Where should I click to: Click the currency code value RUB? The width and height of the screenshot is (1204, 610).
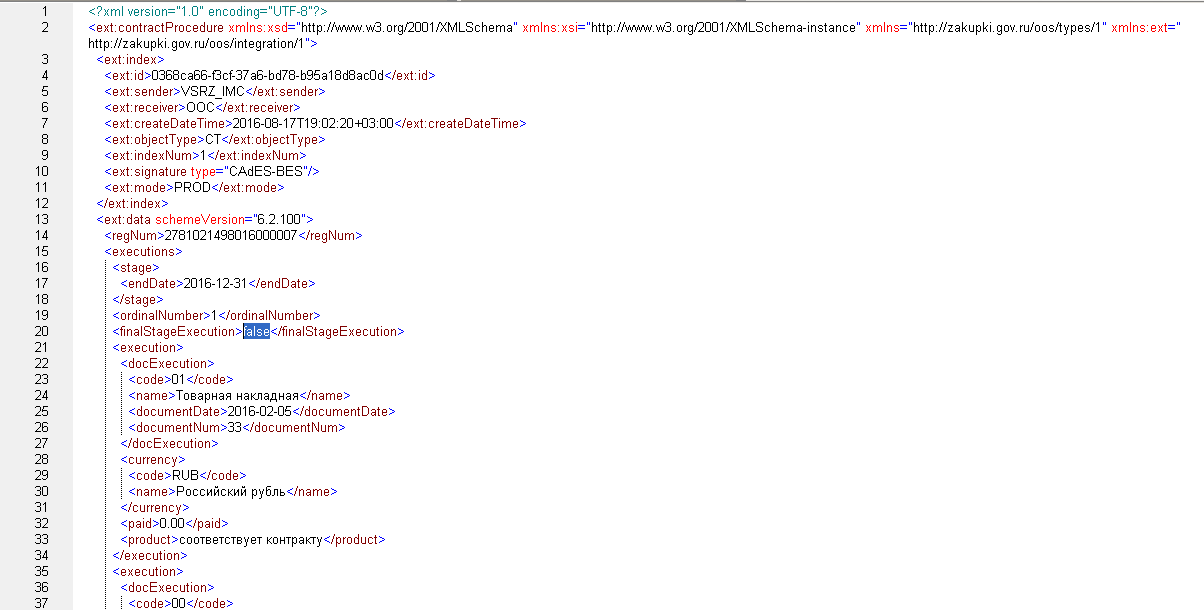tap(187, 475)
